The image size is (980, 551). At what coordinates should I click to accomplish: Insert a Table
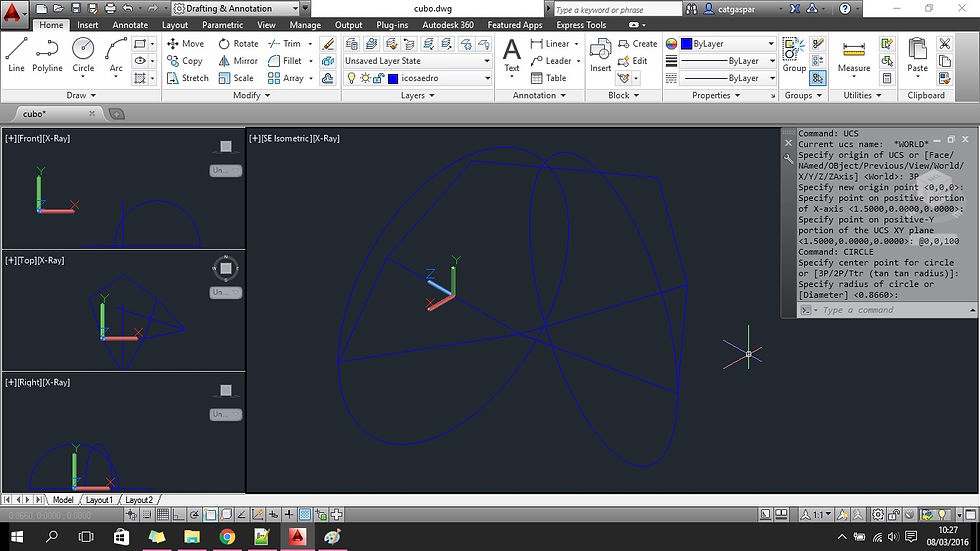tap(548, 78)
